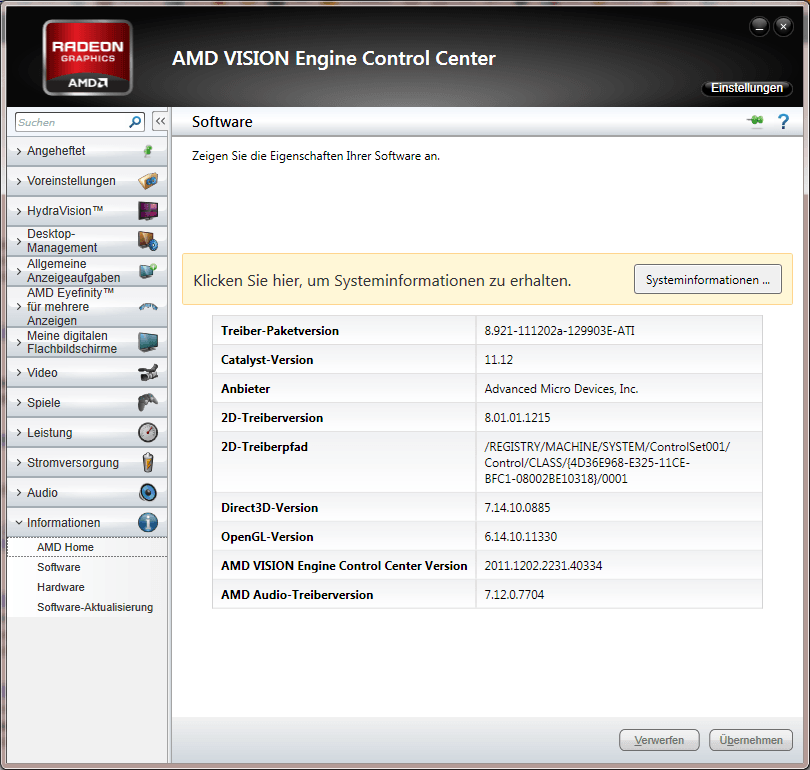Click the AMD Eyefinity icon

148,307
